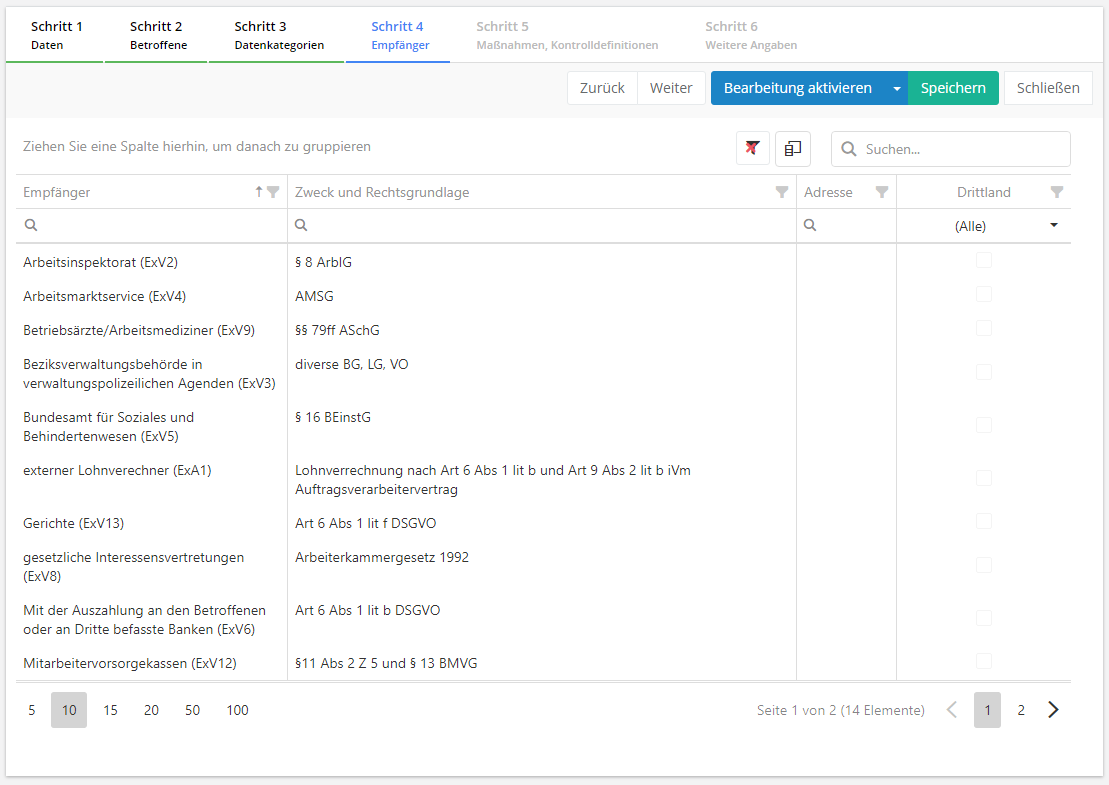Image resolution: width=1109 pixels, height=785 pixels.
Task: Go to next page using right arrow
Action: pyautogui.click(x=1053, y=710)
